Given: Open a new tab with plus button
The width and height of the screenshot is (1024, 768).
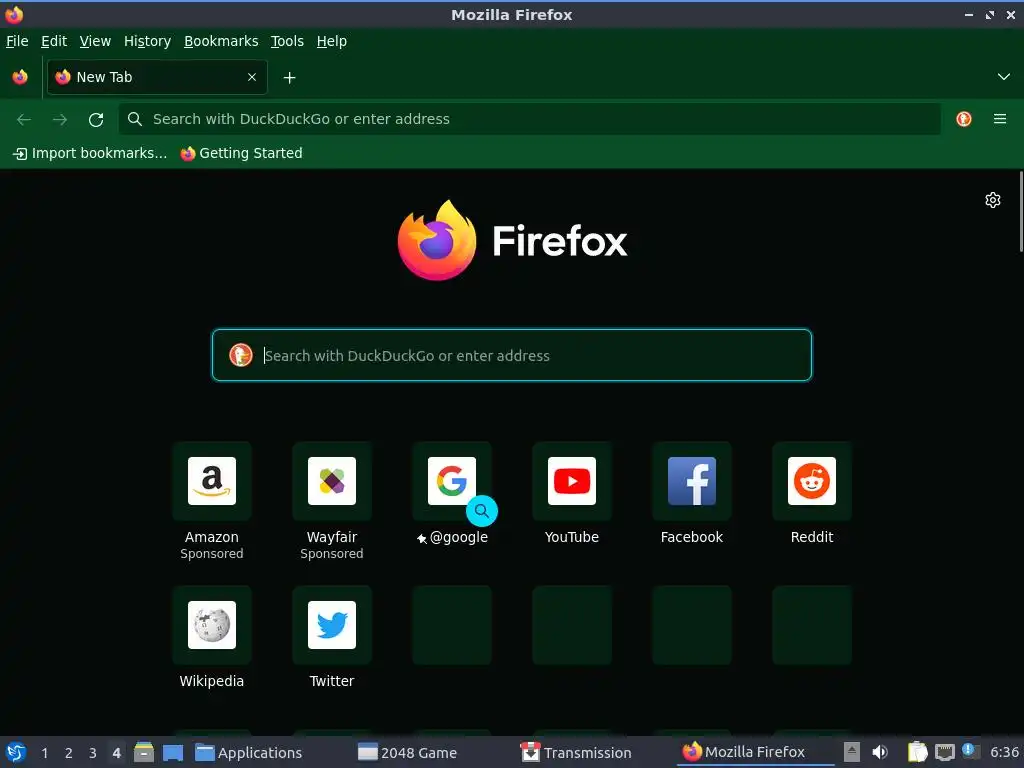Looking at the screenshot, I should [289, 78].
